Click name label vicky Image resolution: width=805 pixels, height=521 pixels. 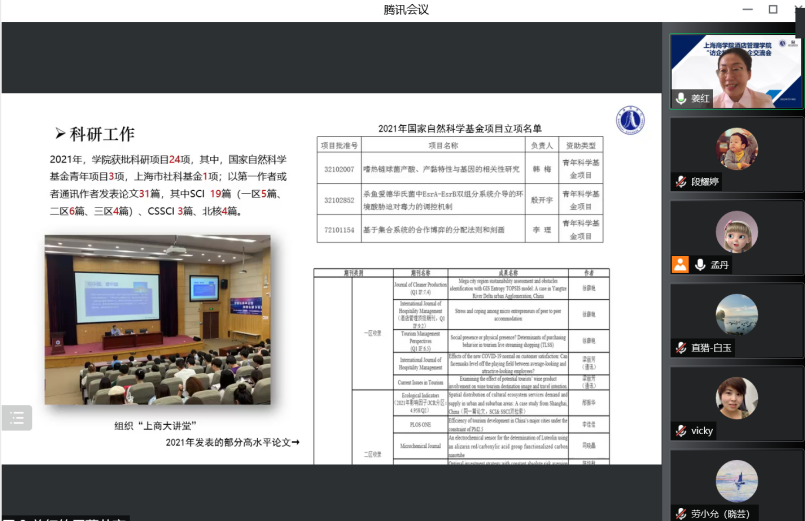click(702, 431)
